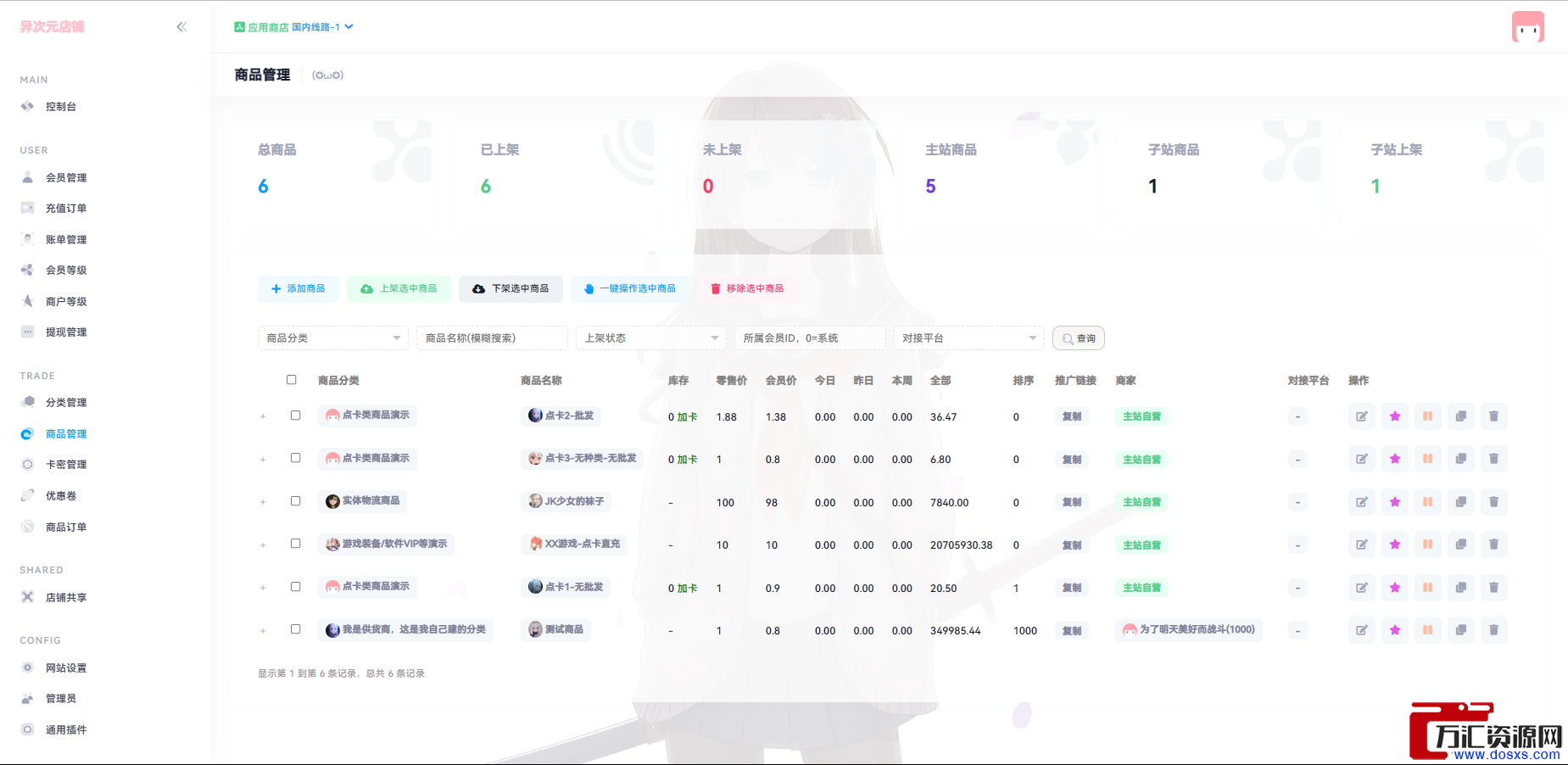This screenshot has height=765, width=1568.
Task: Open the 商品分类 dropdown filter
Action: tap(332, 338)
